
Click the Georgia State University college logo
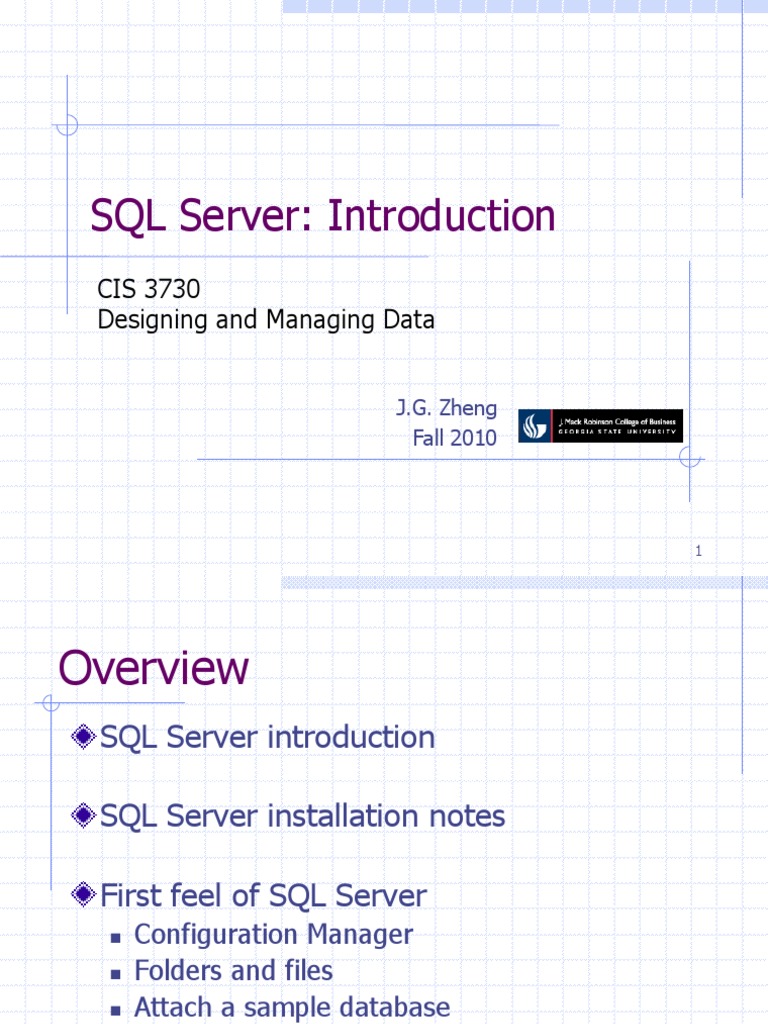point(601,426)
